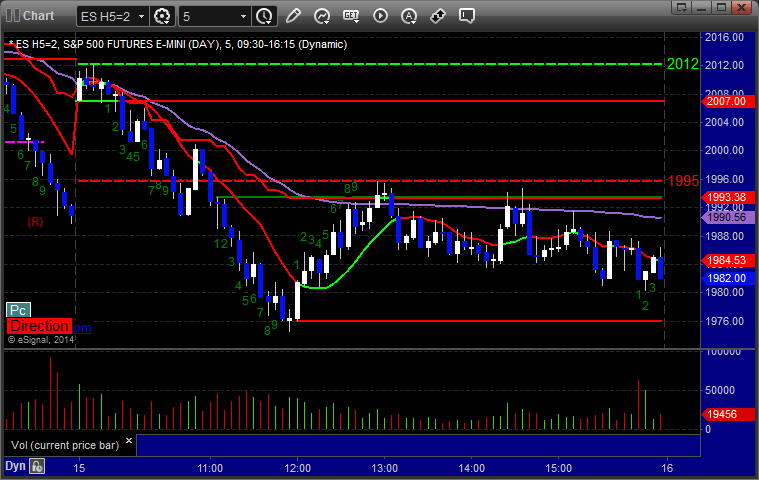Click the blue om link
The height and width of the screenshot is (480, 759).
coord(82,328)
